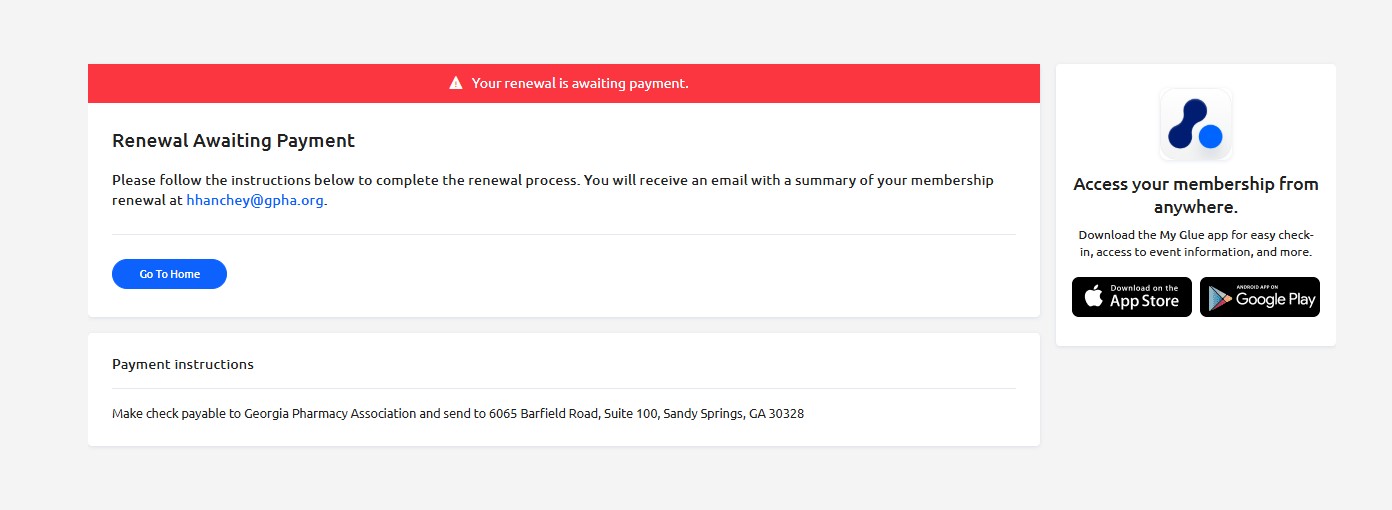Open the Google Play download badge
This screenshot has height=510, width=1392.
coord(1260,297)
